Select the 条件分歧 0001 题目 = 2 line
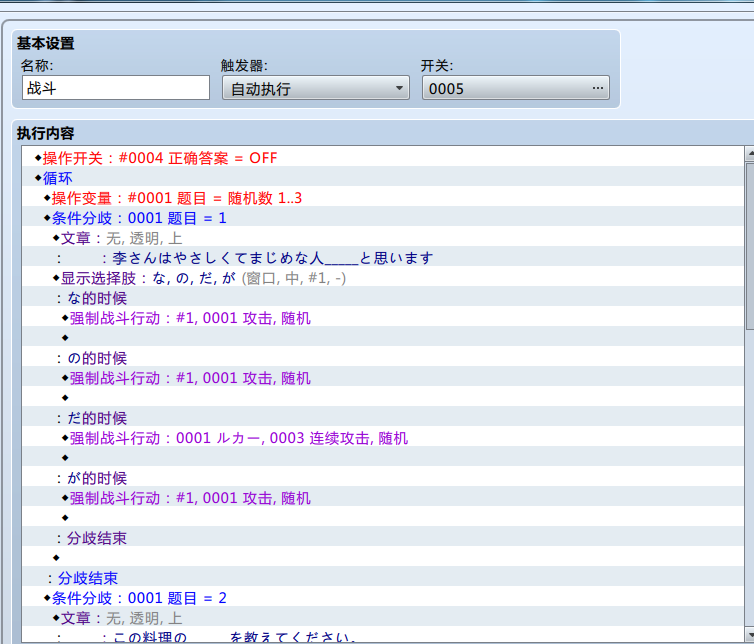The height and width of the screenshot is (644, 754). (x=382, y=598)
